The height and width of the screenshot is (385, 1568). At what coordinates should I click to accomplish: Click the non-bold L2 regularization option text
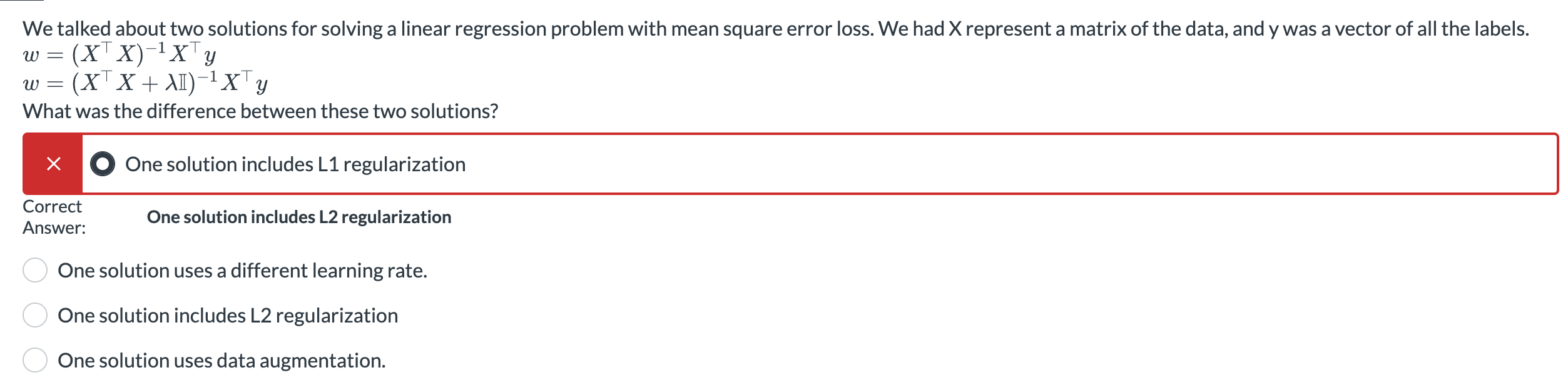228,316
